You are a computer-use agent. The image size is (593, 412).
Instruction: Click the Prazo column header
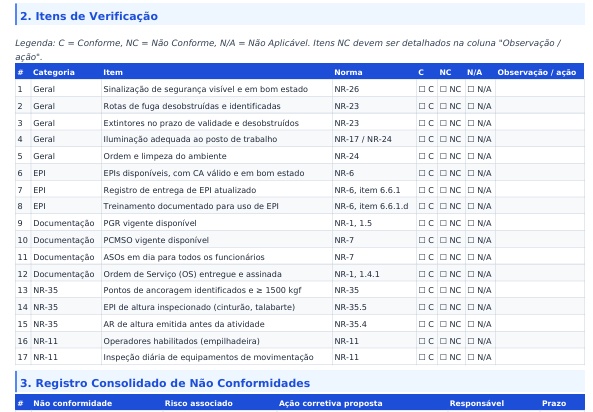pyautogui.click(x=554, y=403)
